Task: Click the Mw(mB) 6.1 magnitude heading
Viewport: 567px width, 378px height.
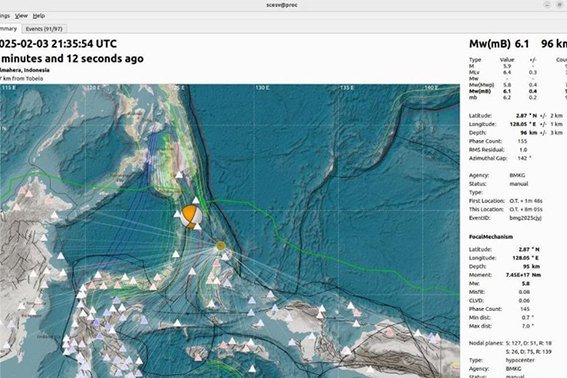Action: [499, 44]
